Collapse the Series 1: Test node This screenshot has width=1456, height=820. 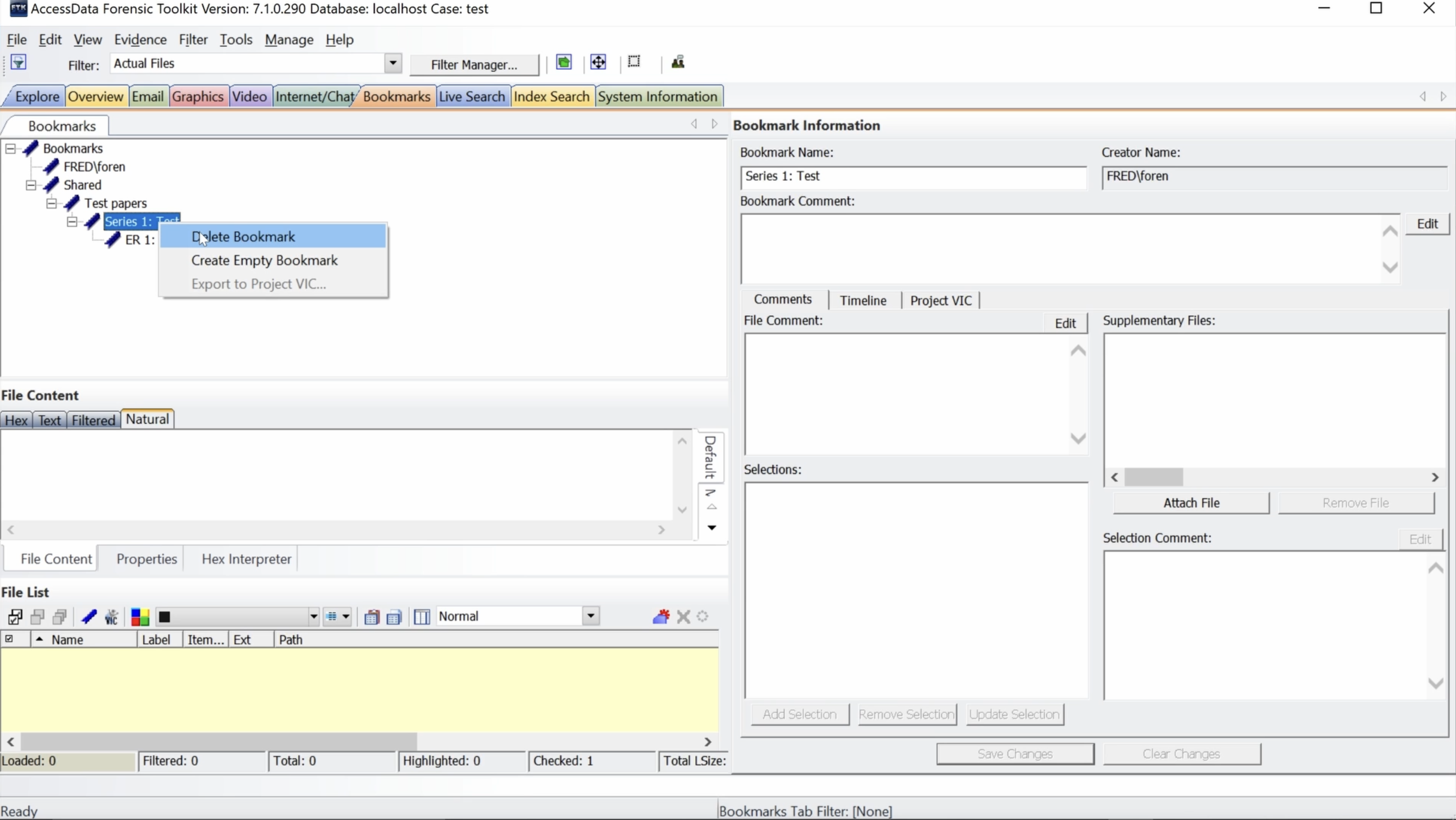coord(72,221)
